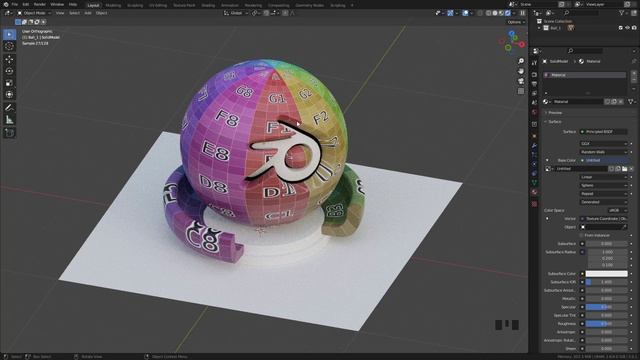Toggle camera view with the camera gizmo icon
This screenshot has width=640, height=360.
[521, 81]
